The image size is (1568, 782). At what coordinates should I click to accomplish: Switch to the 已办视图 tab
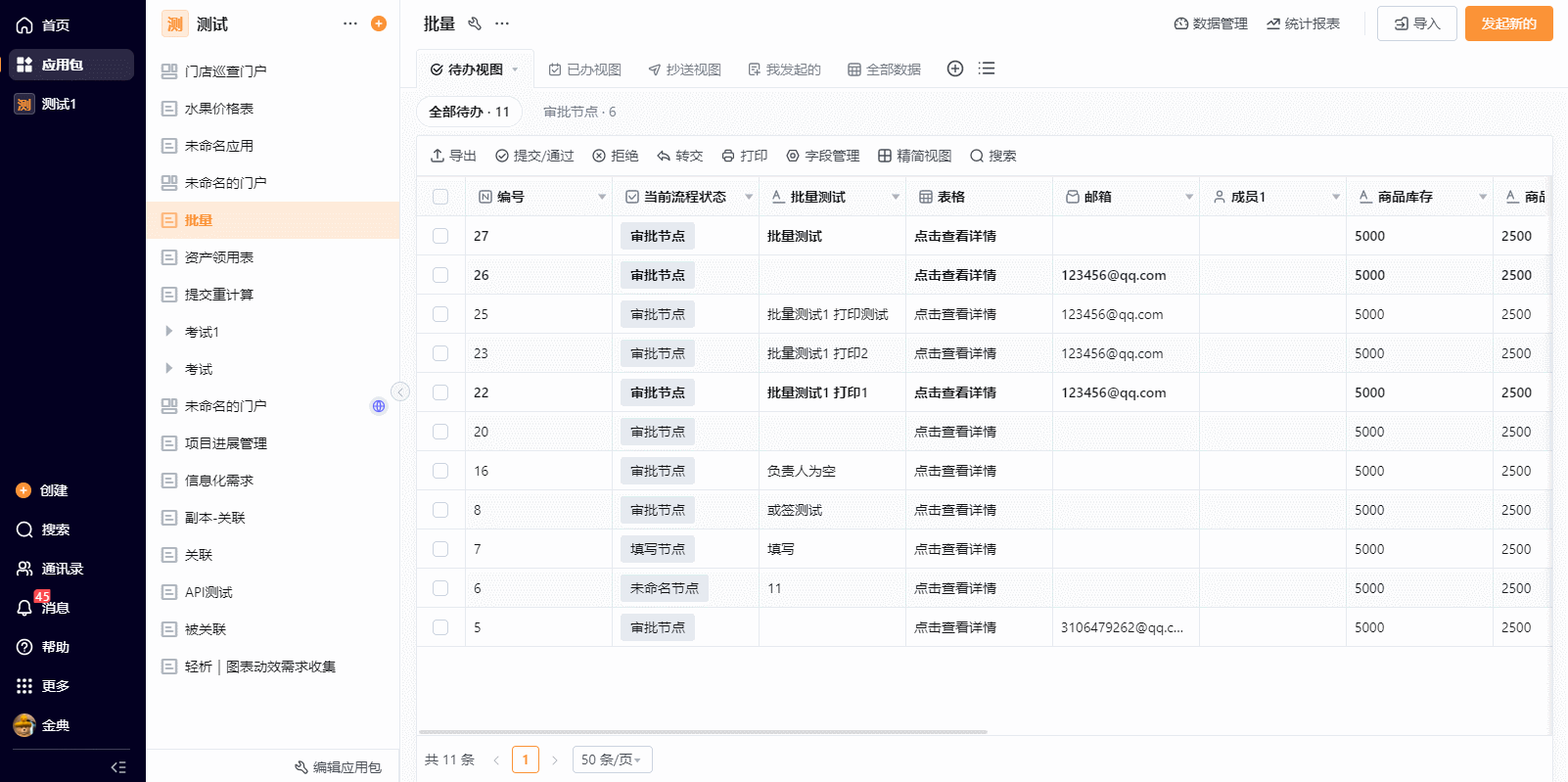(585, 69)
